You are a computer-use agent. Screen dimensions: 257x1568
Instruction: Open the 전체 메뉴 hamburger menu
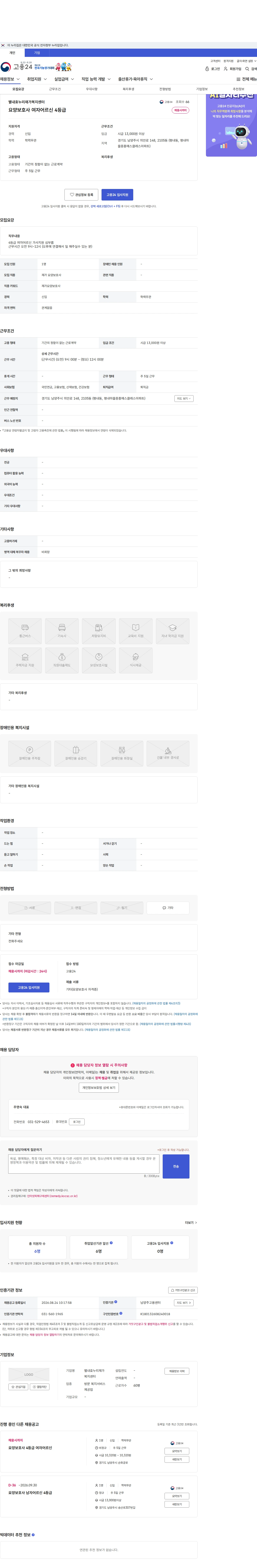tap(247, 79)
